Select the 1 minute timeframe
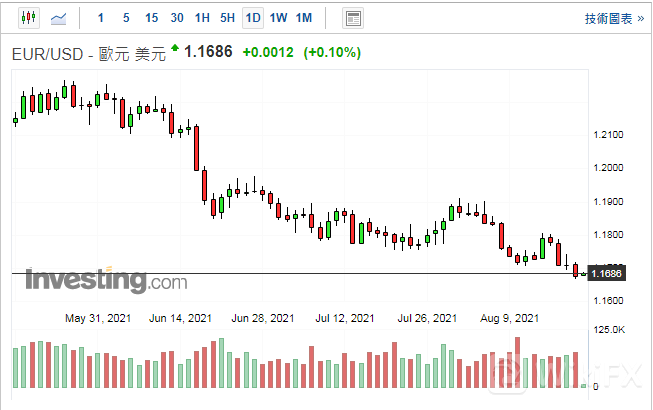 tap(100, 18)
